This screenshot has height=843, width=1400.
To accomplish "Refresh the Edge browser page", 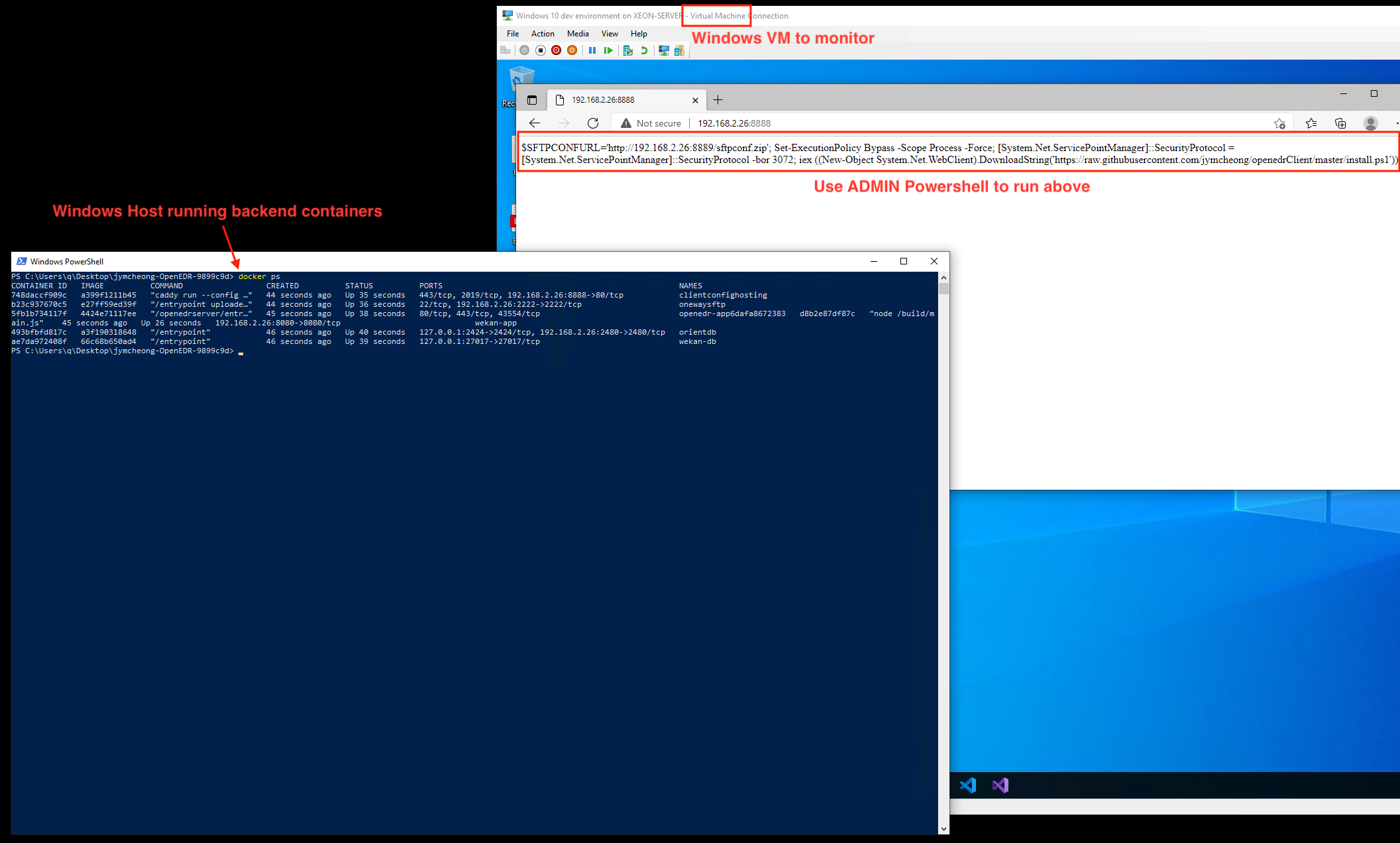I will pyautogui.click(x=593, y=123).
